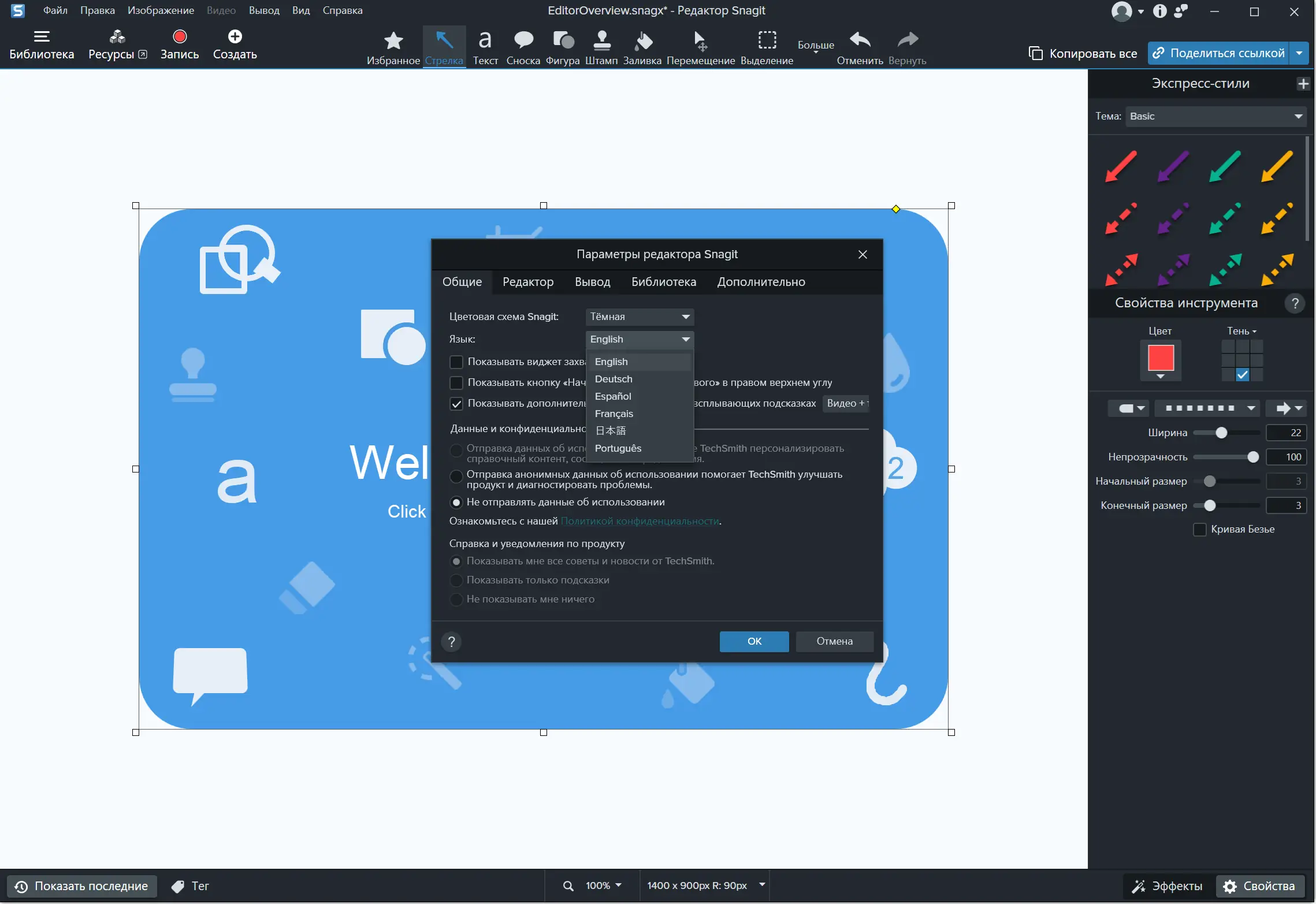
Task: Click the red Цвет color swatch
Action: click(1160, 358)
